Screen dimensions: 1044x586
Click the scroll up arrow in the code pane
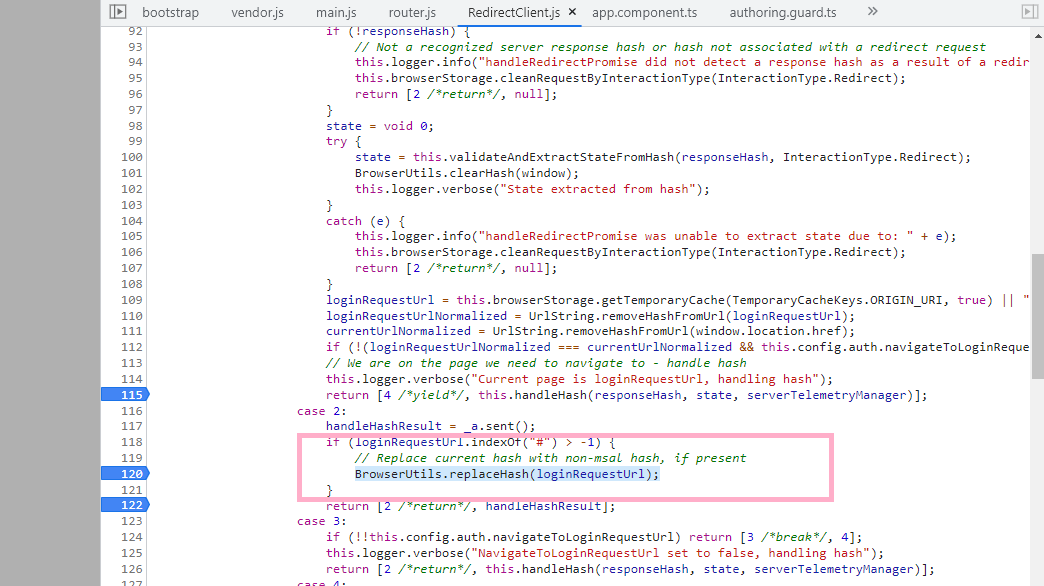click(1037, 35)
